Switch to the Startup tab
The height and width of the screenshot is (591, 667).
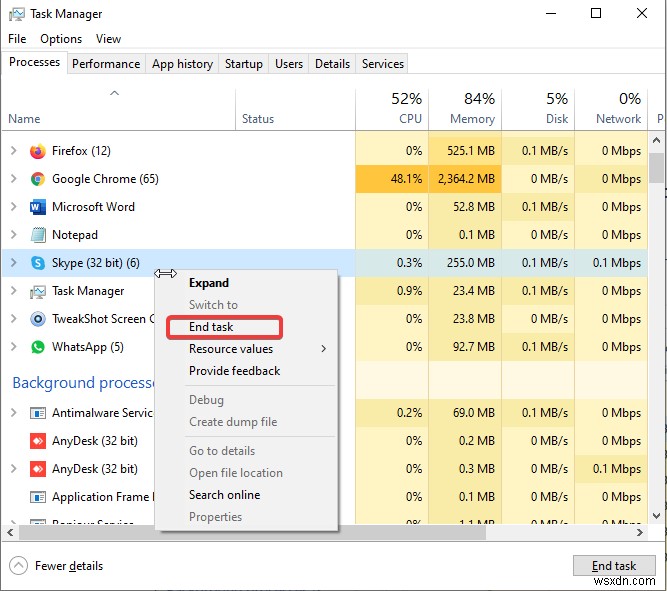[x=243, y=64]
